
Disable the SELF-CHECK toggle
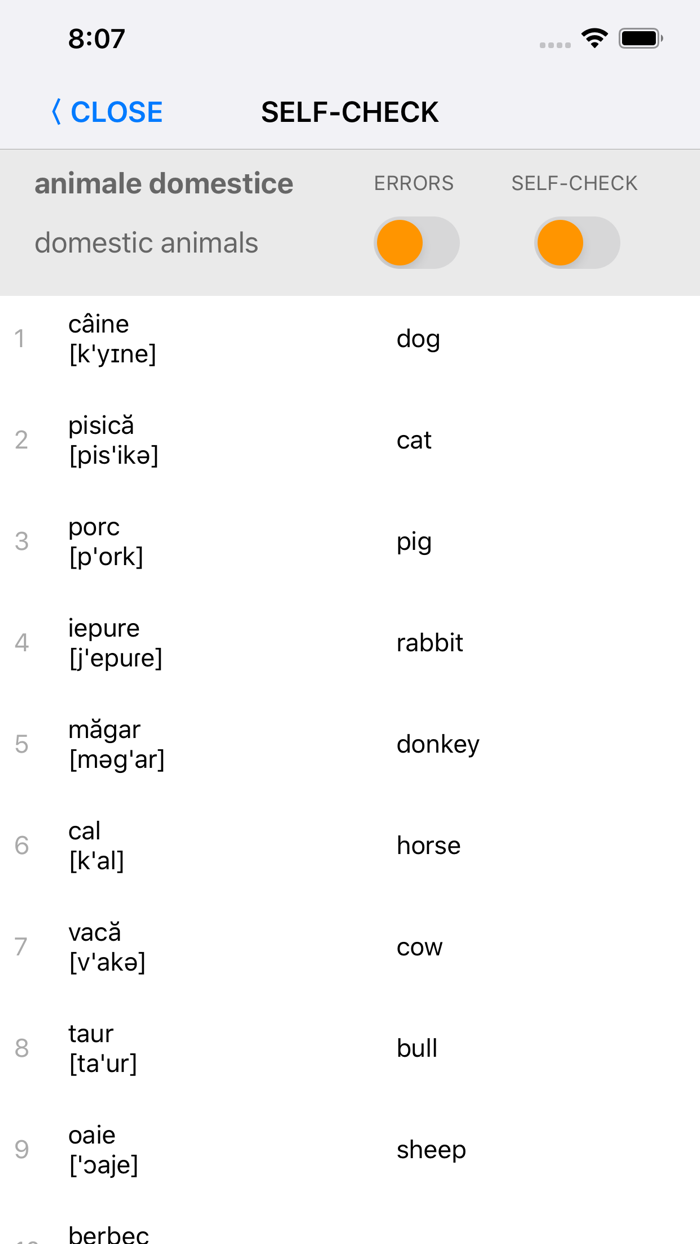coord(576,242)
